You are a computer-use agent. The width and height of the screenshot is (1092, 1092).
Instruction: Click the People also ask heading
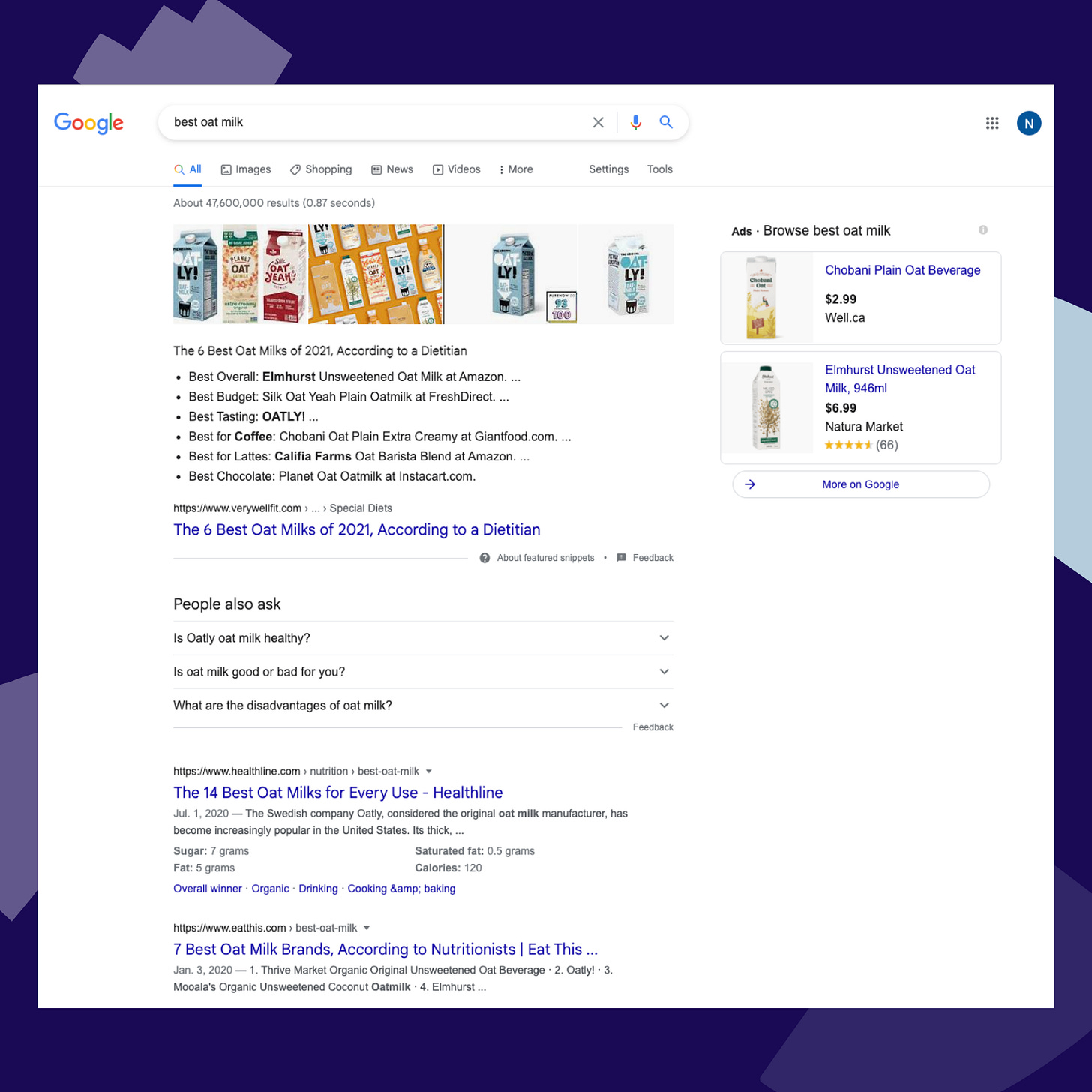click(x=227, y=604)
